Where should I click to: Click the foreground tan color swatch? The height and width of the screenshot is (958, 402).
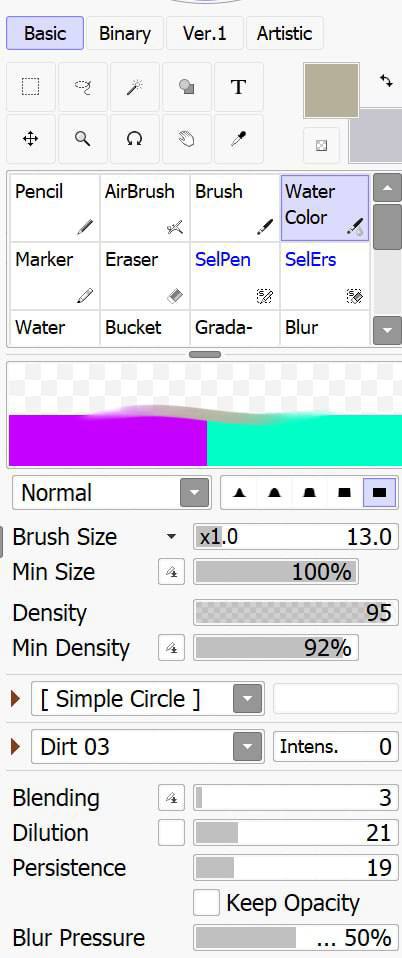(331, 90)
